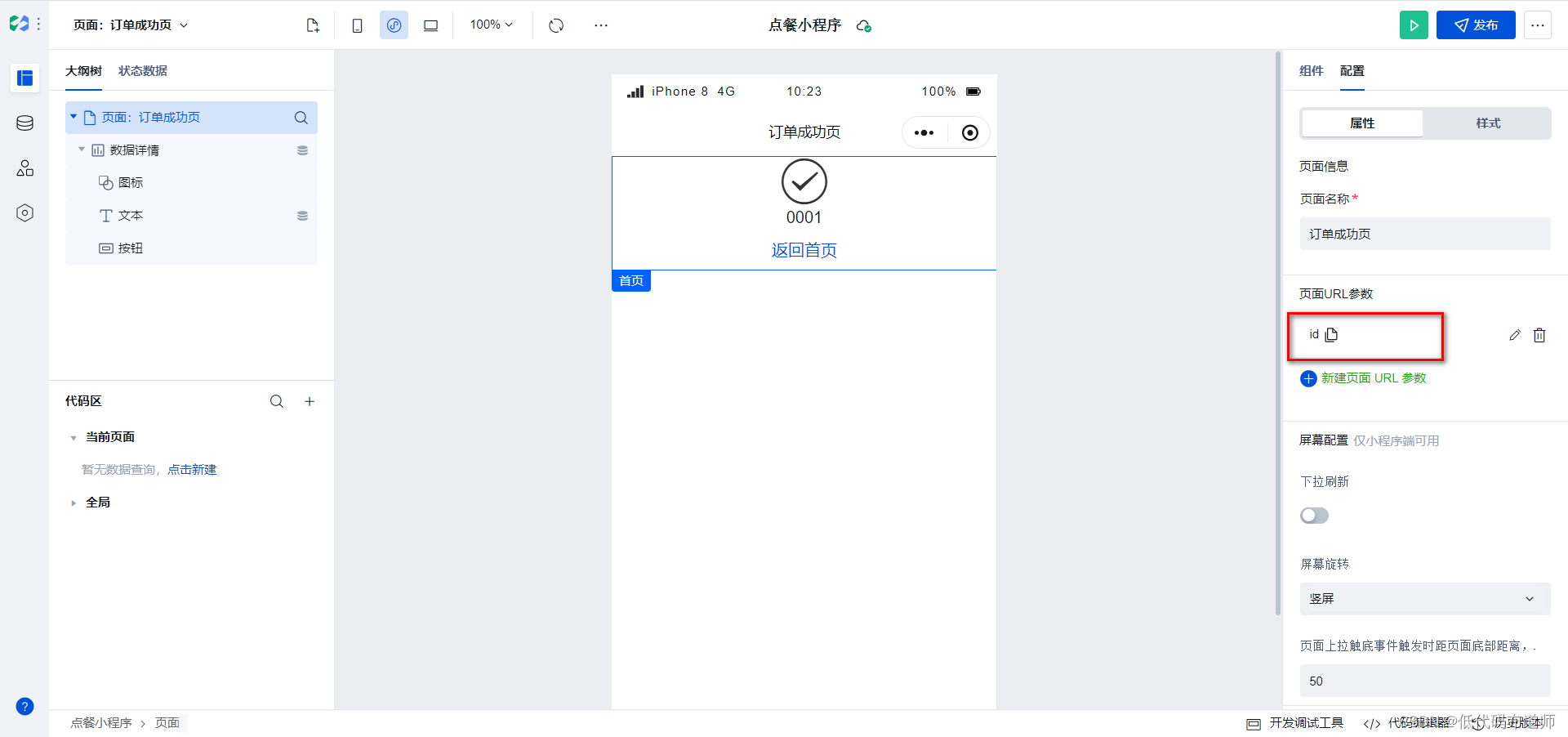Click the refresh preview icon
The height and width of the screenshot is (737, 1568).
coord(556,25)
